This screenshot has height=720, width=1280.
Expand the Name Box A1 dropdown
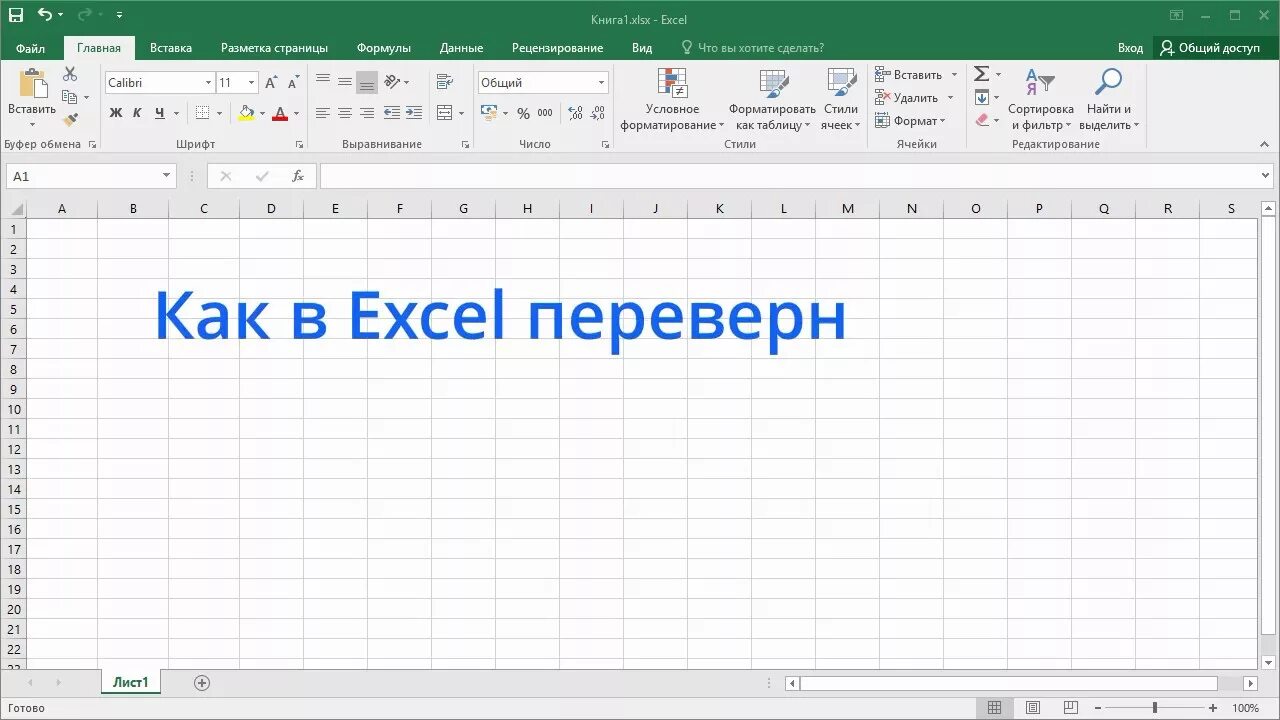click(167, 176)
